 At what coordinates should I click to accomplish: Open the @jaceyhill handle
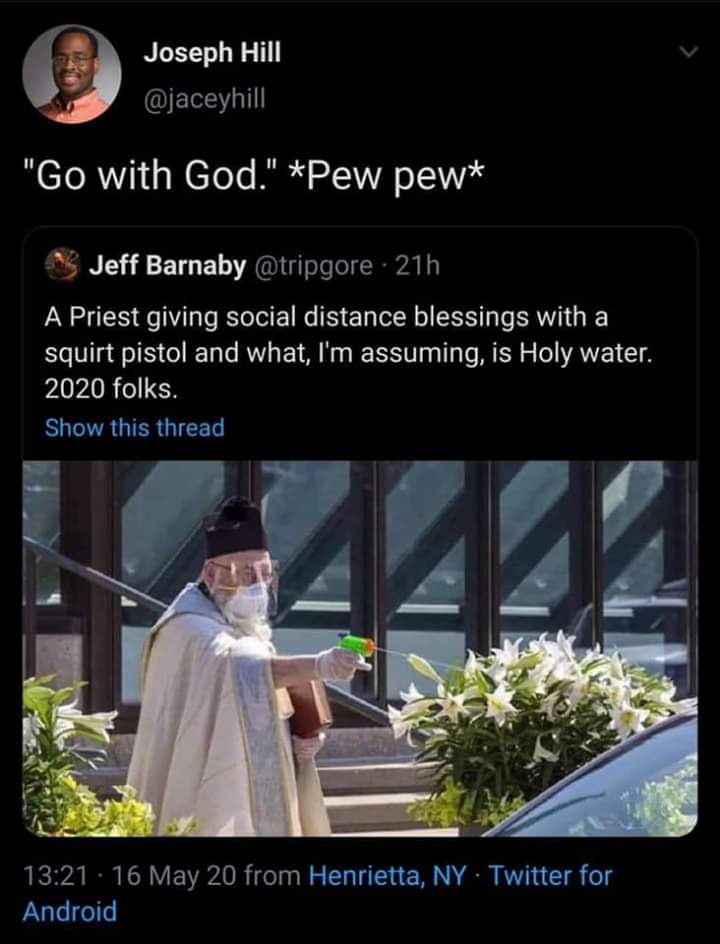tap(206, 97)
